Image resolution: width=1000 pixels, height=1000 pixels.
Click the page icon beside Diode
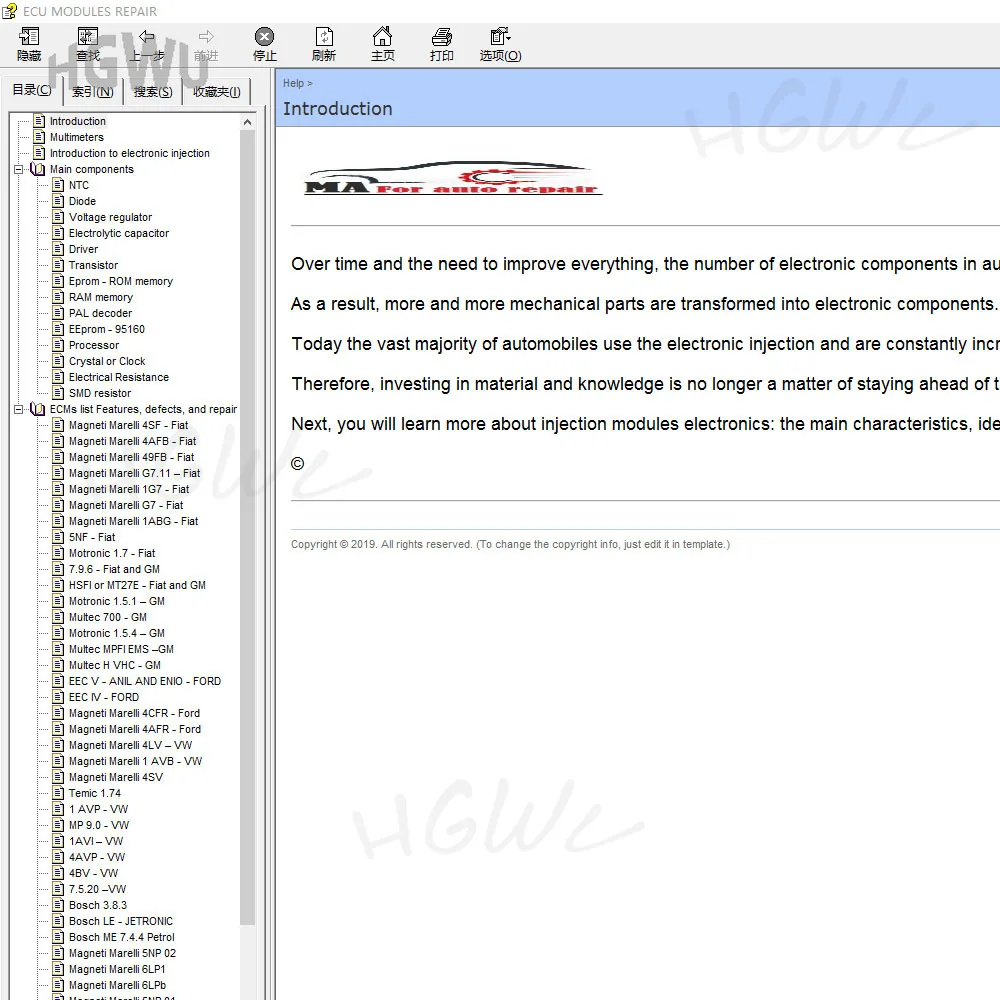[59, 201]
